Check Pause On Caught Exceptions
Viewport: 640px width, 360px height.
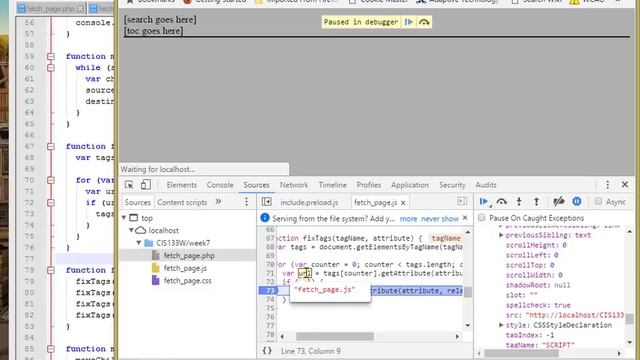tap(482, 218)
